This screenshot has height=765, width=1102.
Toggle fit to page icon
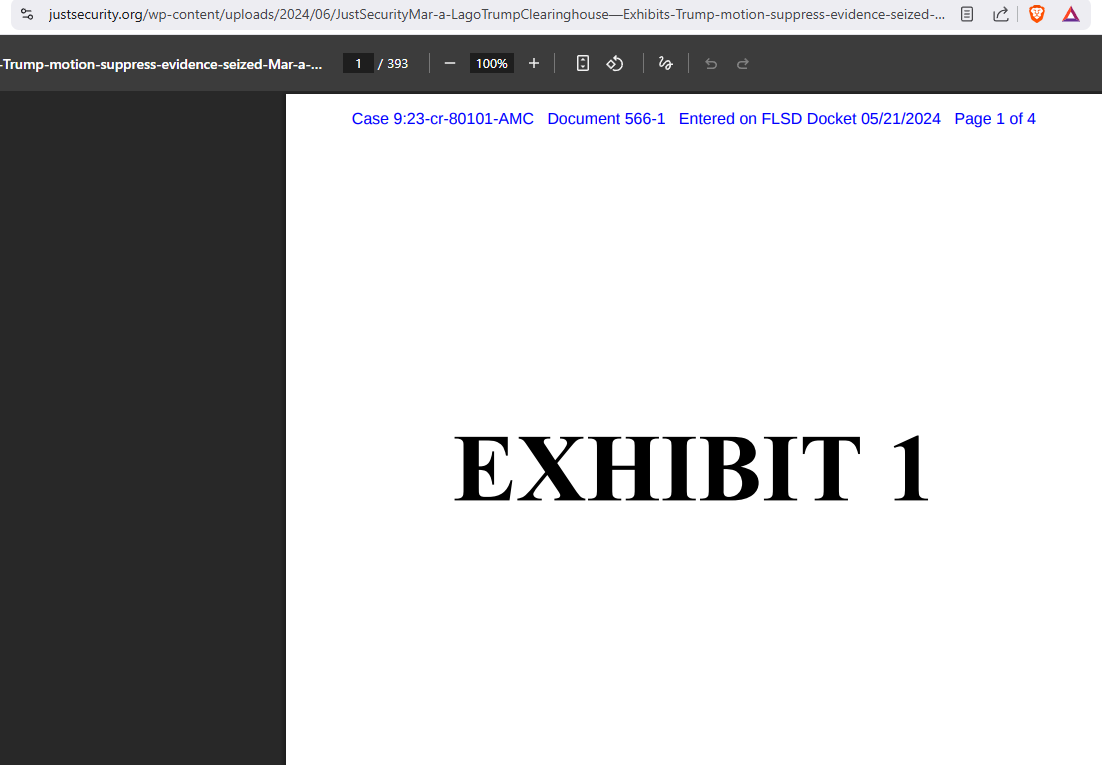coord(583,64)
